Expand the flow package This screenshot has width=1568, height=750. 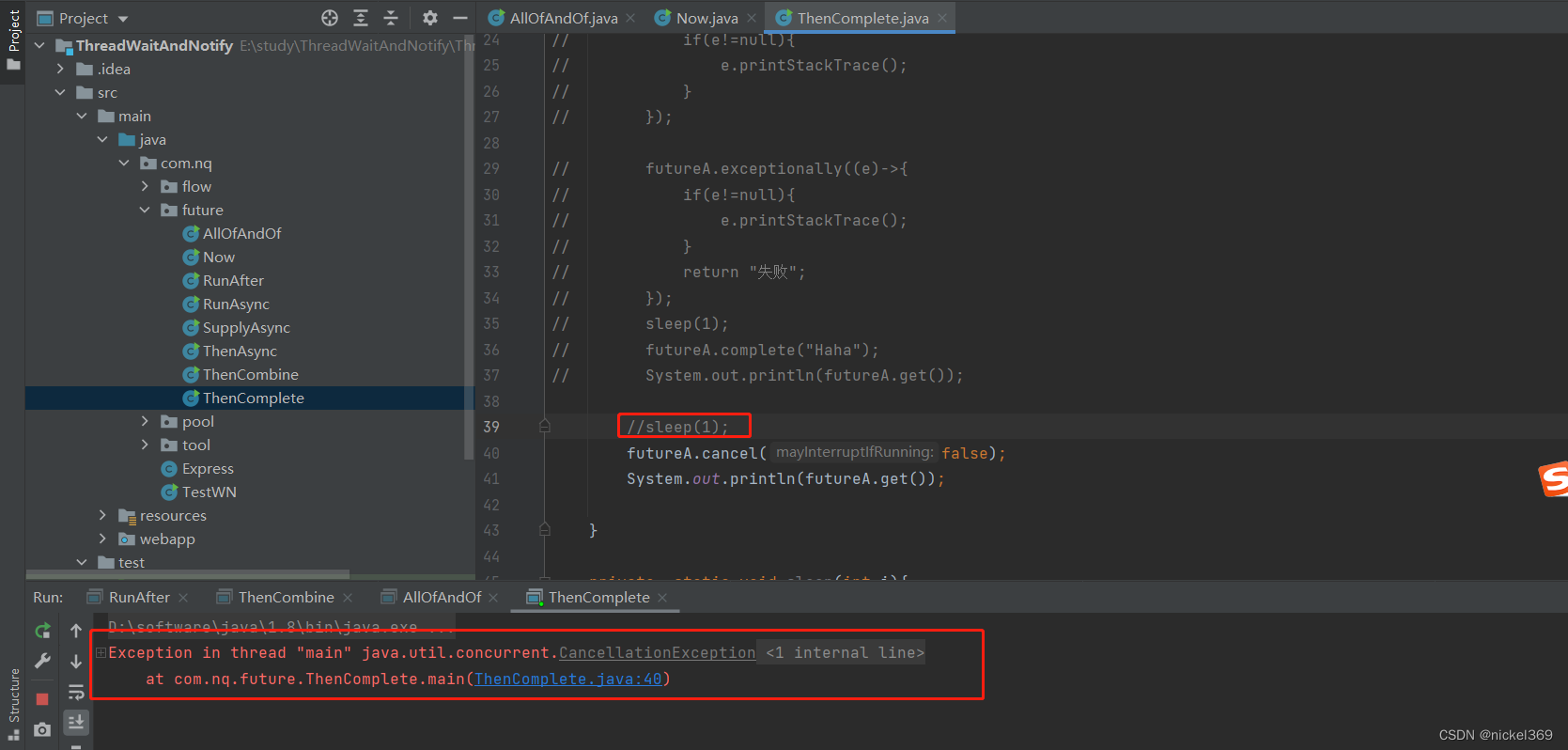[145, 186]
